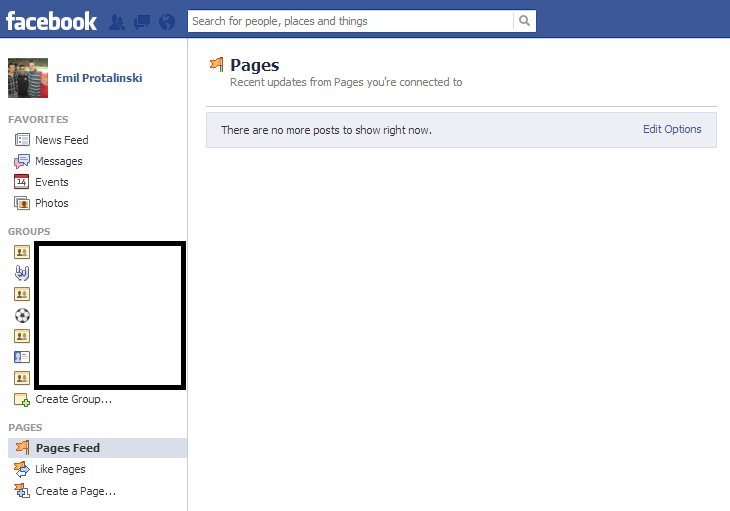This screenshot has height=511, width=730.
Task: Click the Photos icon in Favorites
Action: (22, 203)
